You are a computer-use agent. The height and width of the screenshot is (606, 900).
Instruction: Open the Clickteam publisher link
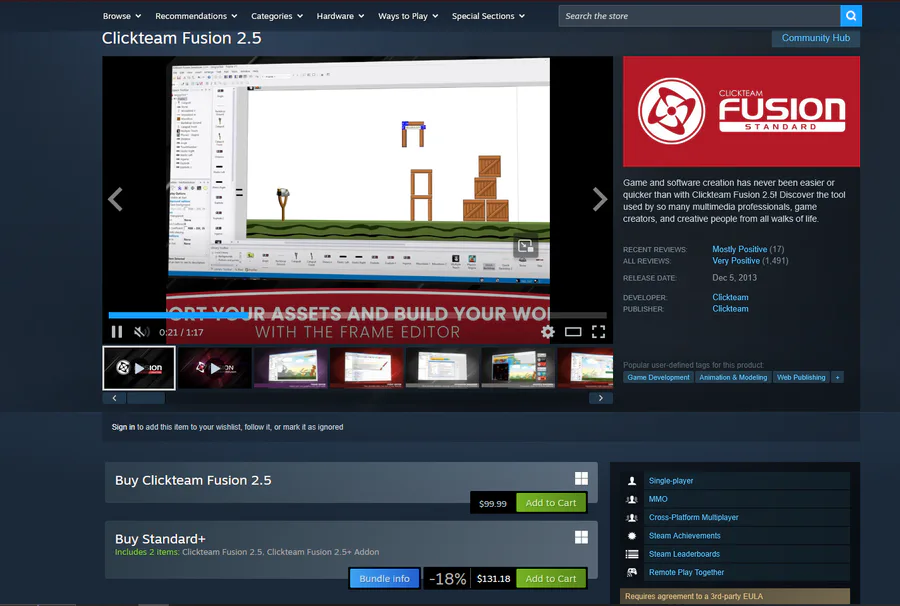[x=730, y=309]
